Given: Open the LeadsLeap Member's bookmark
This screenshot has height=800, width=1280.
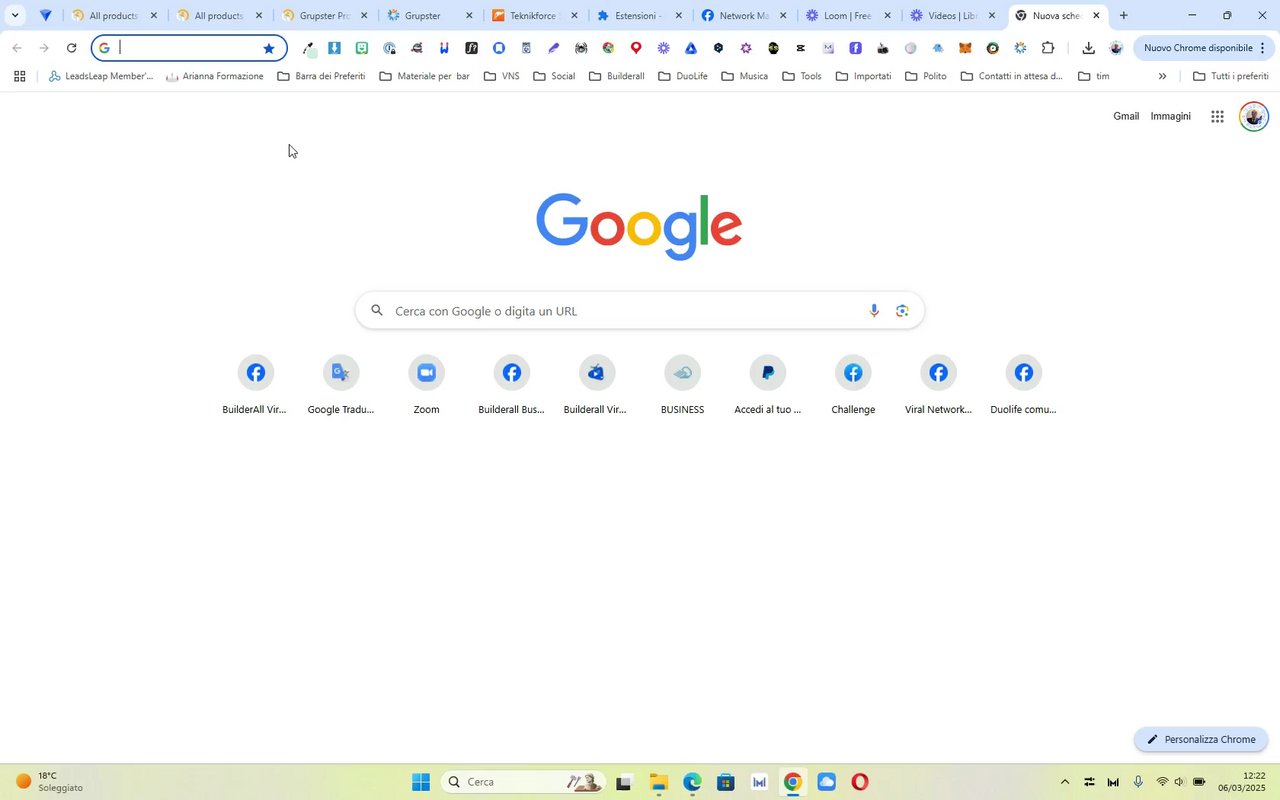Looking at the screenshot, I should [100, 76].
